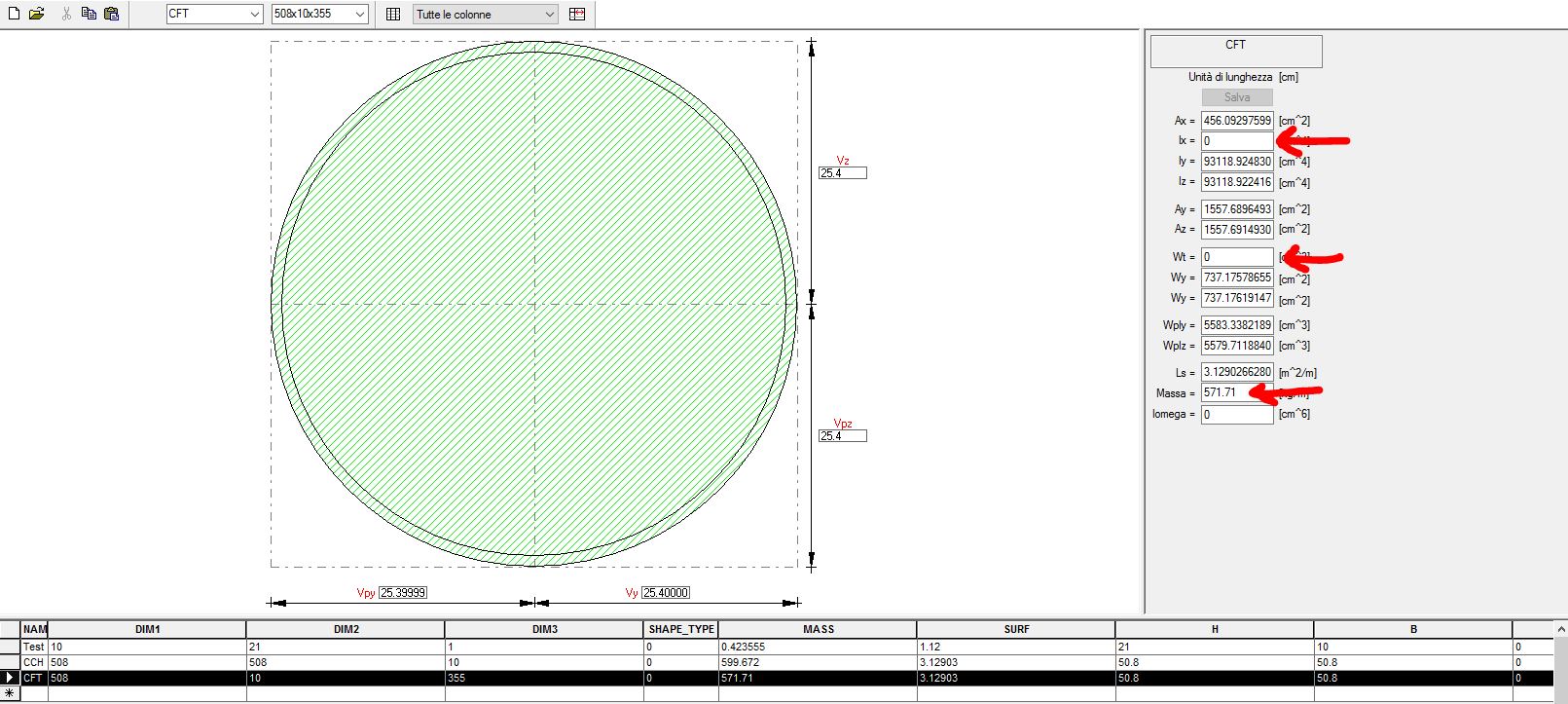Click the DIM3 column header
Image resolution: width=1568 pixels, height=704 pixels.
click(x=544, y=629)
